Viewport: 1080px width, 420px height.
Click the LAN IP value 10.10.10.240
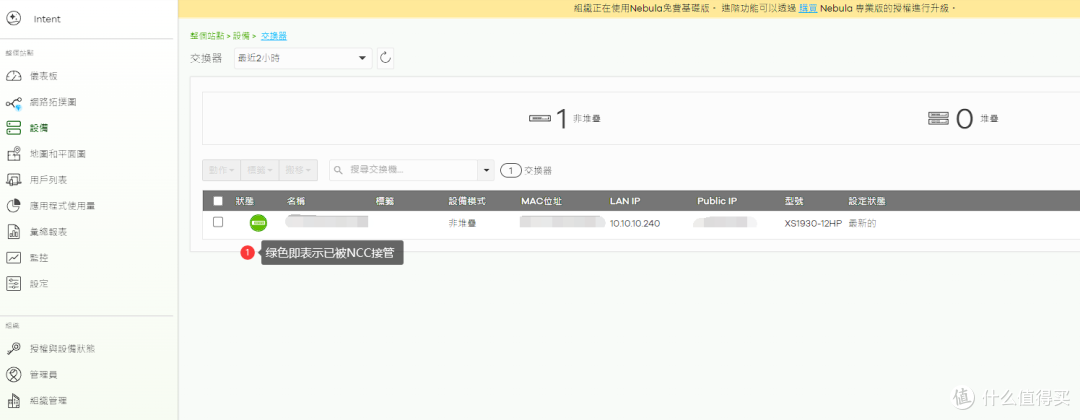[635, 224]
